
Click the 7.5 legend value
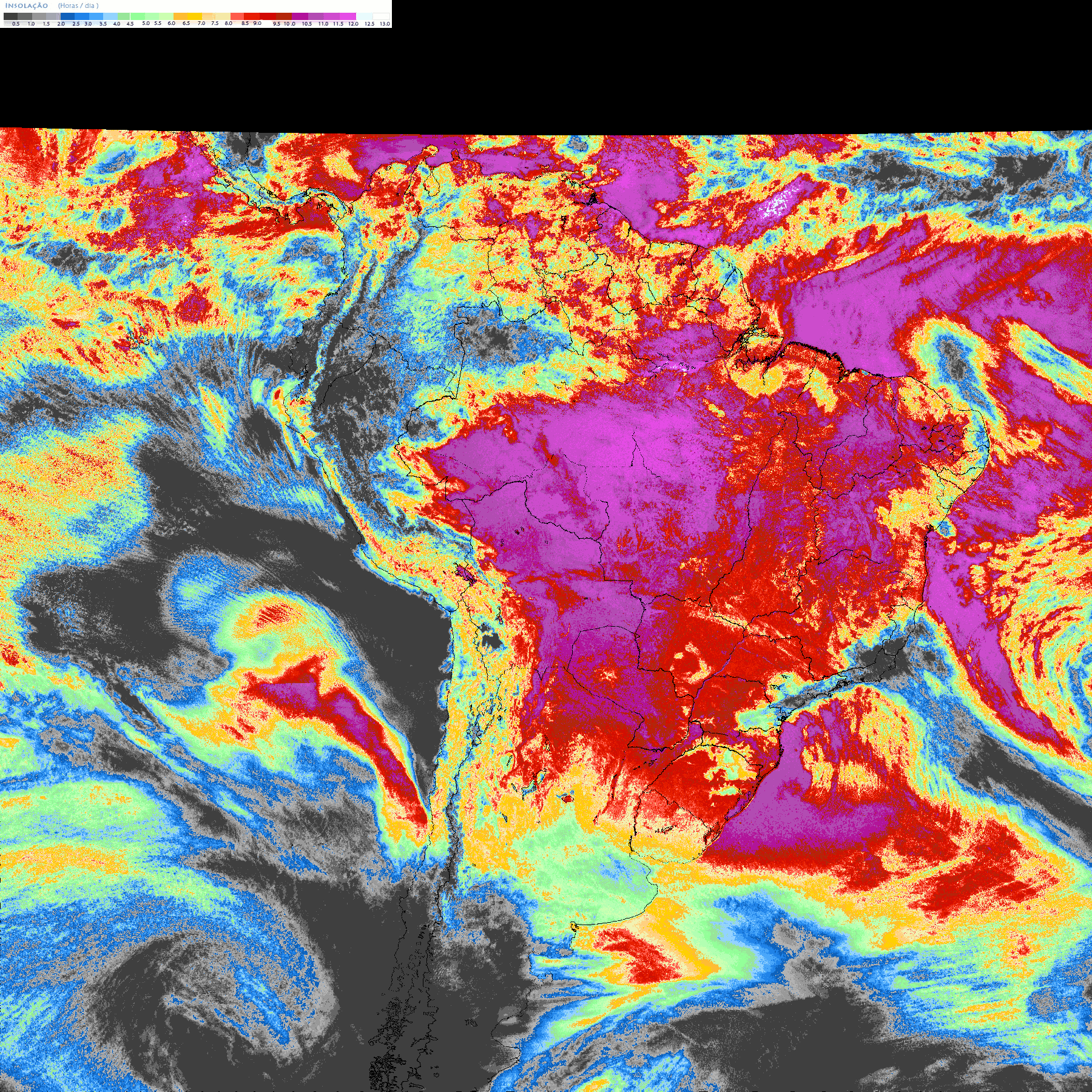pos(215,23)
